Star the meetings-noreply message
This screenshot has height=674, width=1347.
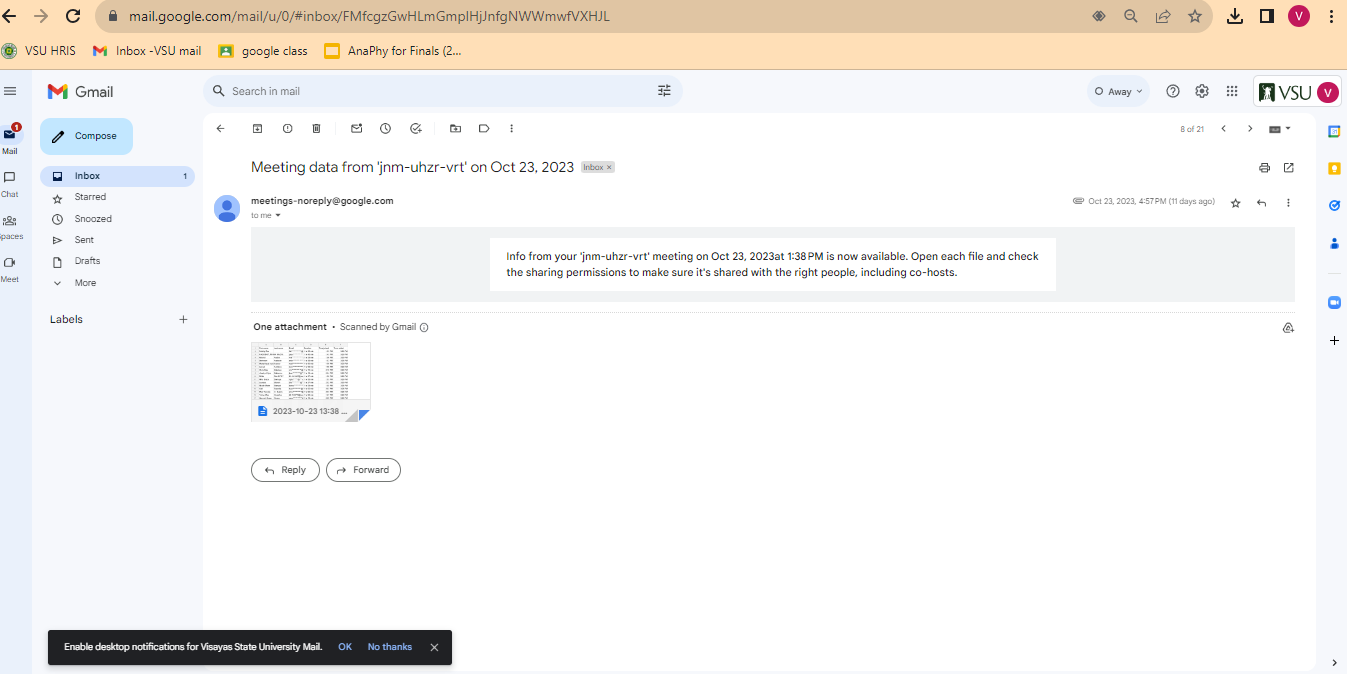pos(1235,203)
